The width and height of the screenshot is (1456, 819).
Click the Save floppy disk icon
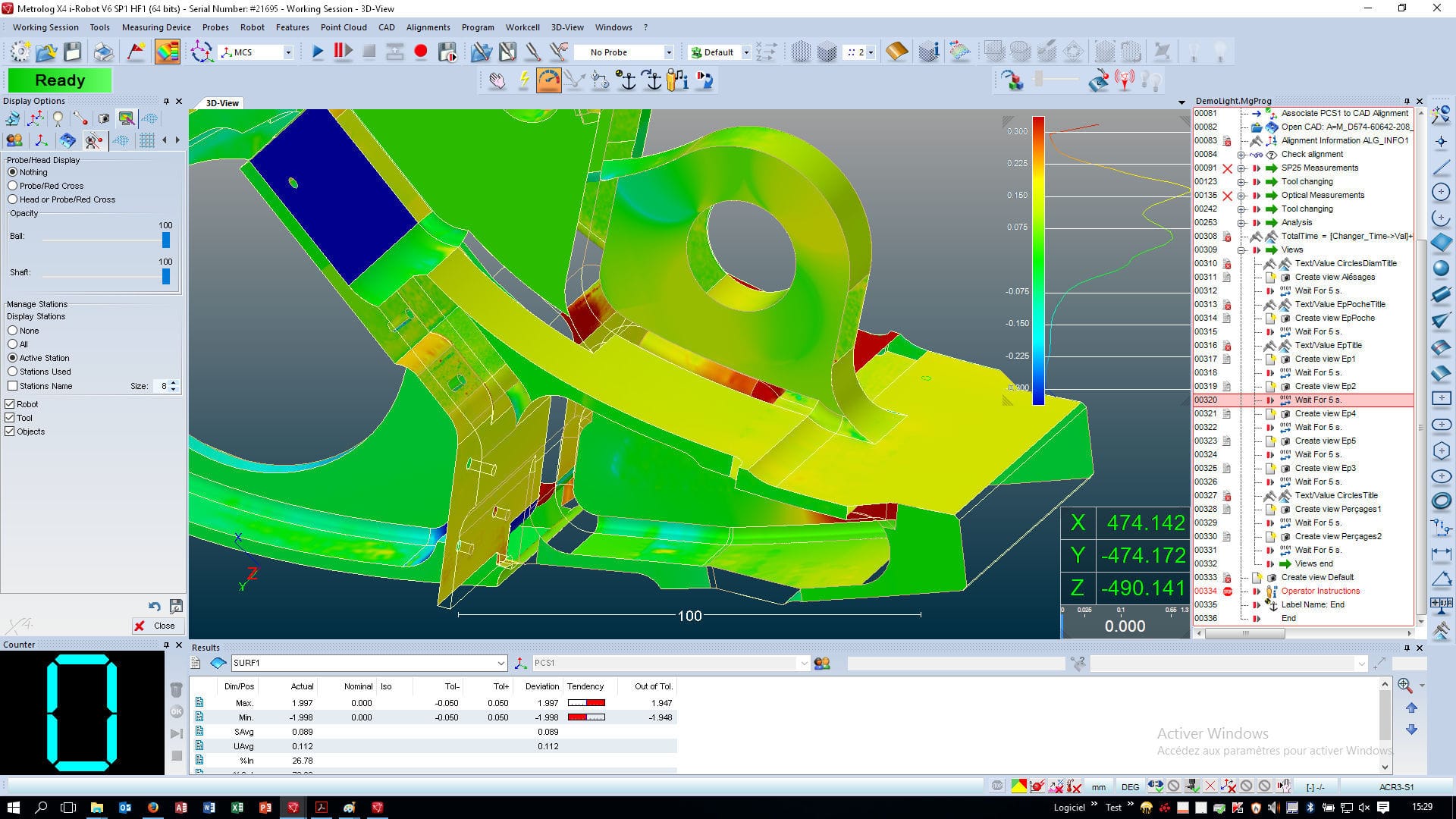tap(73, 52)
